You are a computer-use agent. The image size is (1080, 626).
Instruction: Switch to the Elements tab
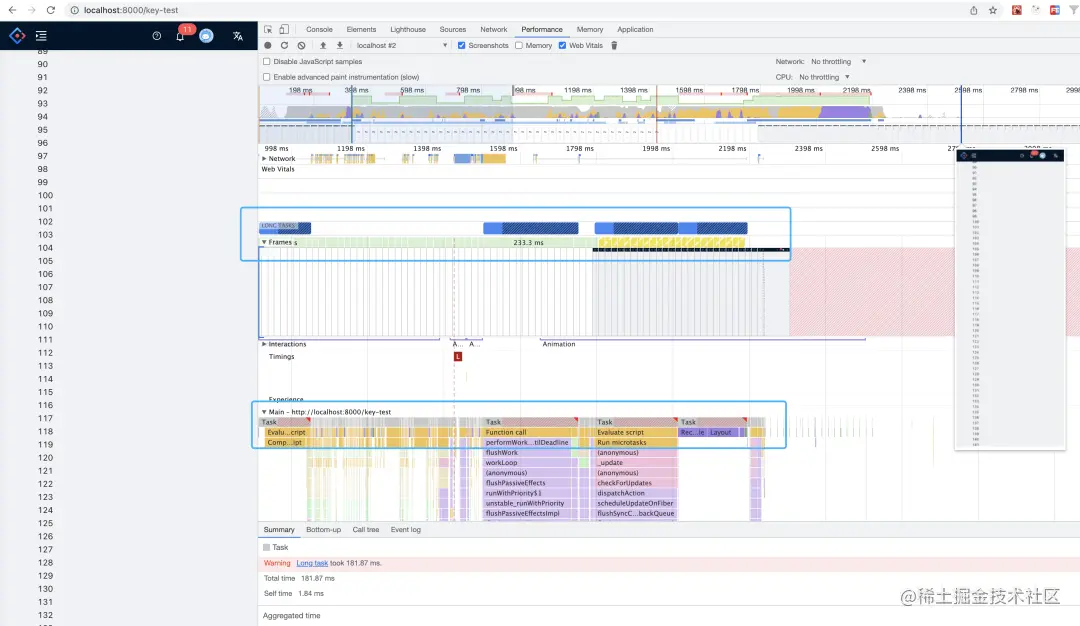tap(361, 30)
